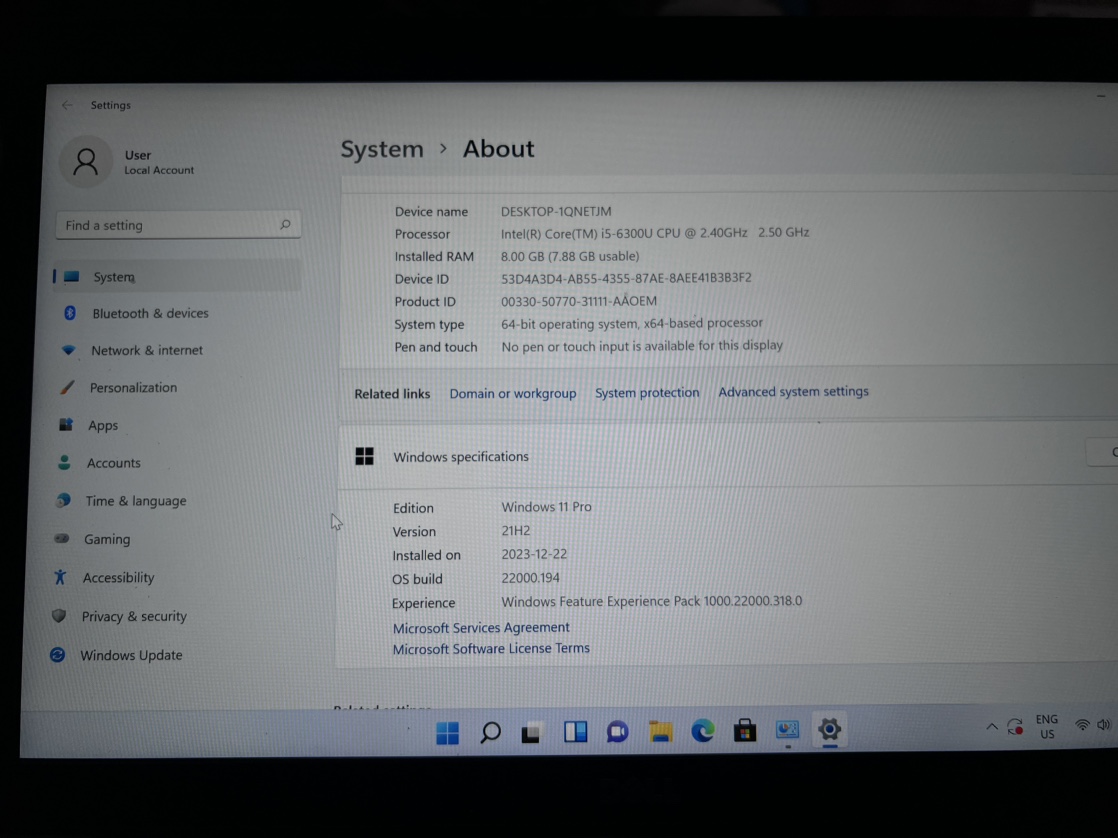Click the Network wifi icon in sidebar
The image size is (1118, 838).
coord(68,349)
